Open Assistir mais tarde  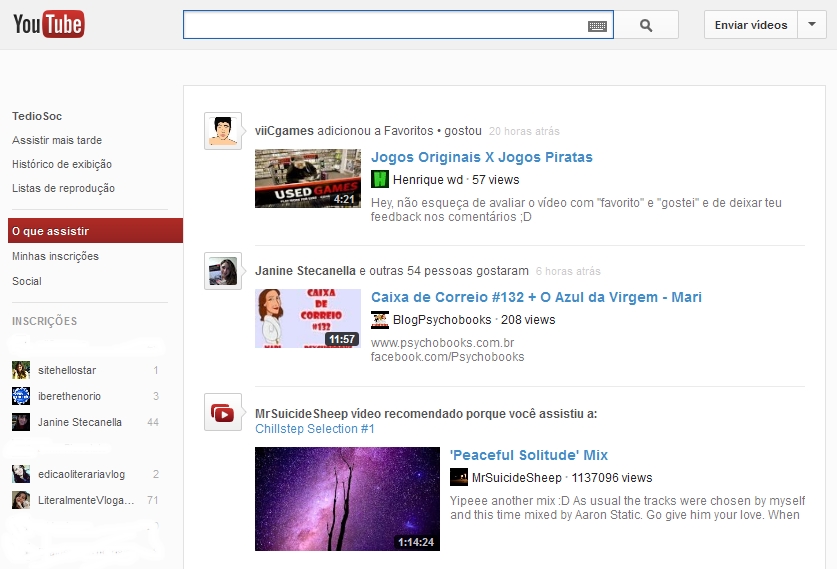tap(57, 140)
